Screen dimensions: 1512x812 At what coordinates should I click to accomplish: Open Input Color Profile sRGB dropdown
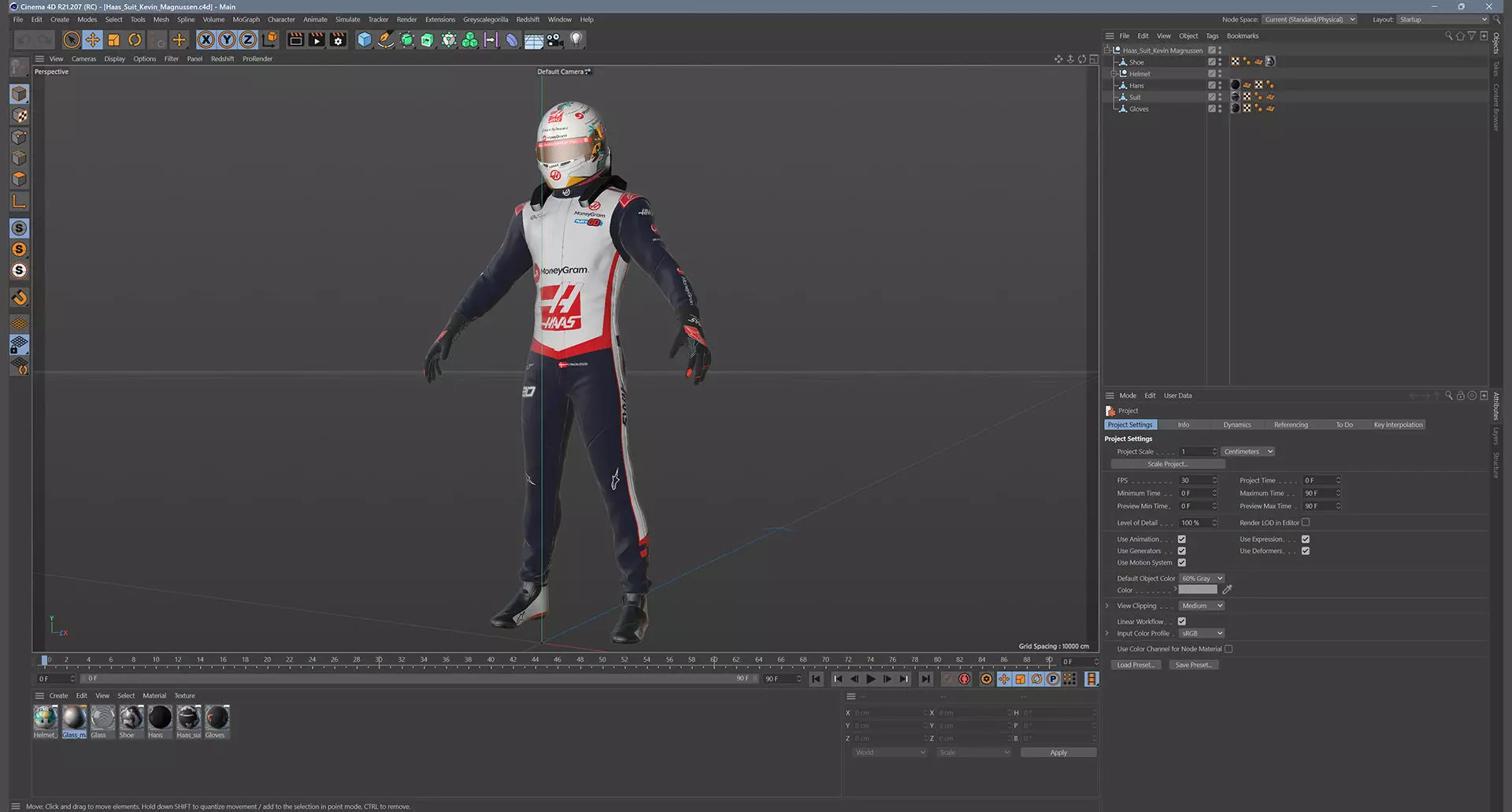pyautogui.click(x=1202, y=633)
